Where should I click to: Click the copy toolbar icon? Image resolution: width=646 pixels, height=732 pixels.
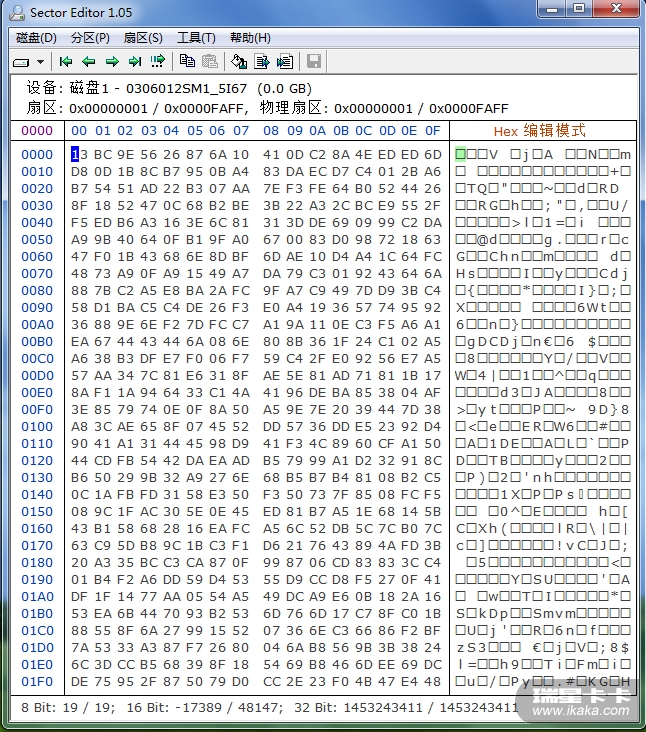(188, 62)
